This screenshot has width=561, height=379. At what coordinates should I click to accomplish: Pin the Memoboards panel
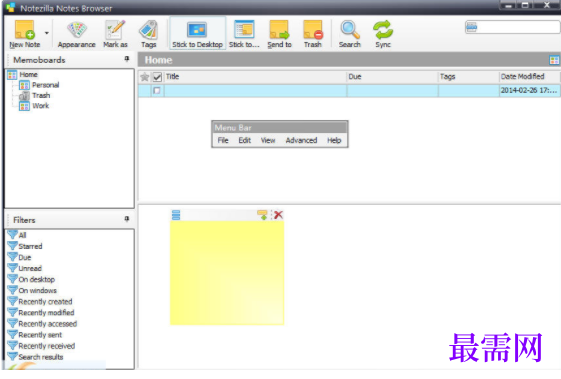[x=127, y=59]
